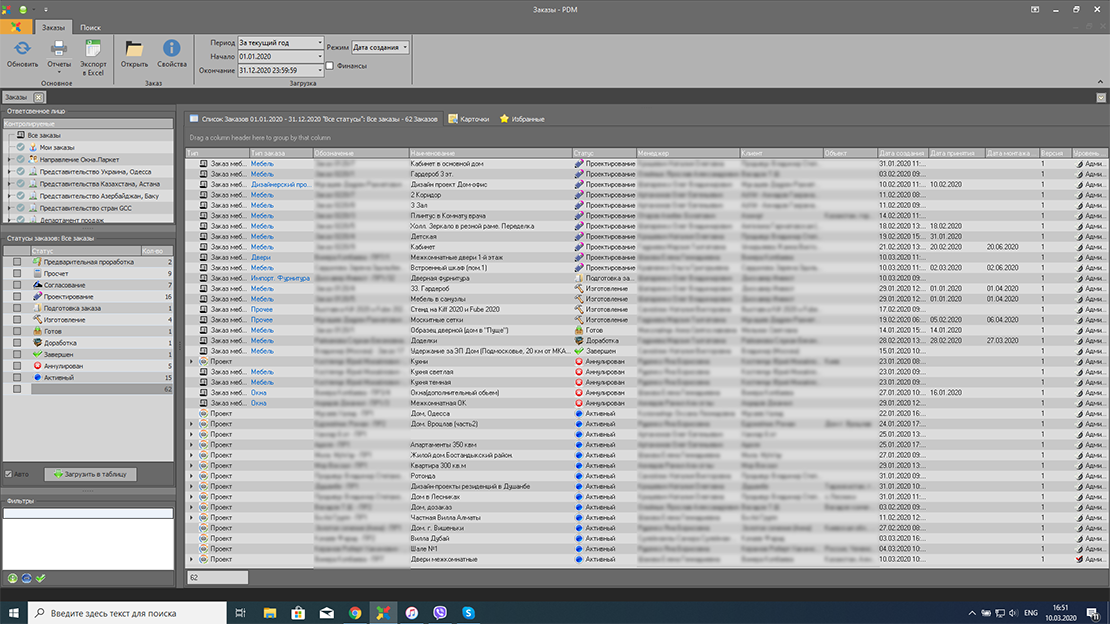
Task: Open the Начало date dropdown
Action: point(319,57)
